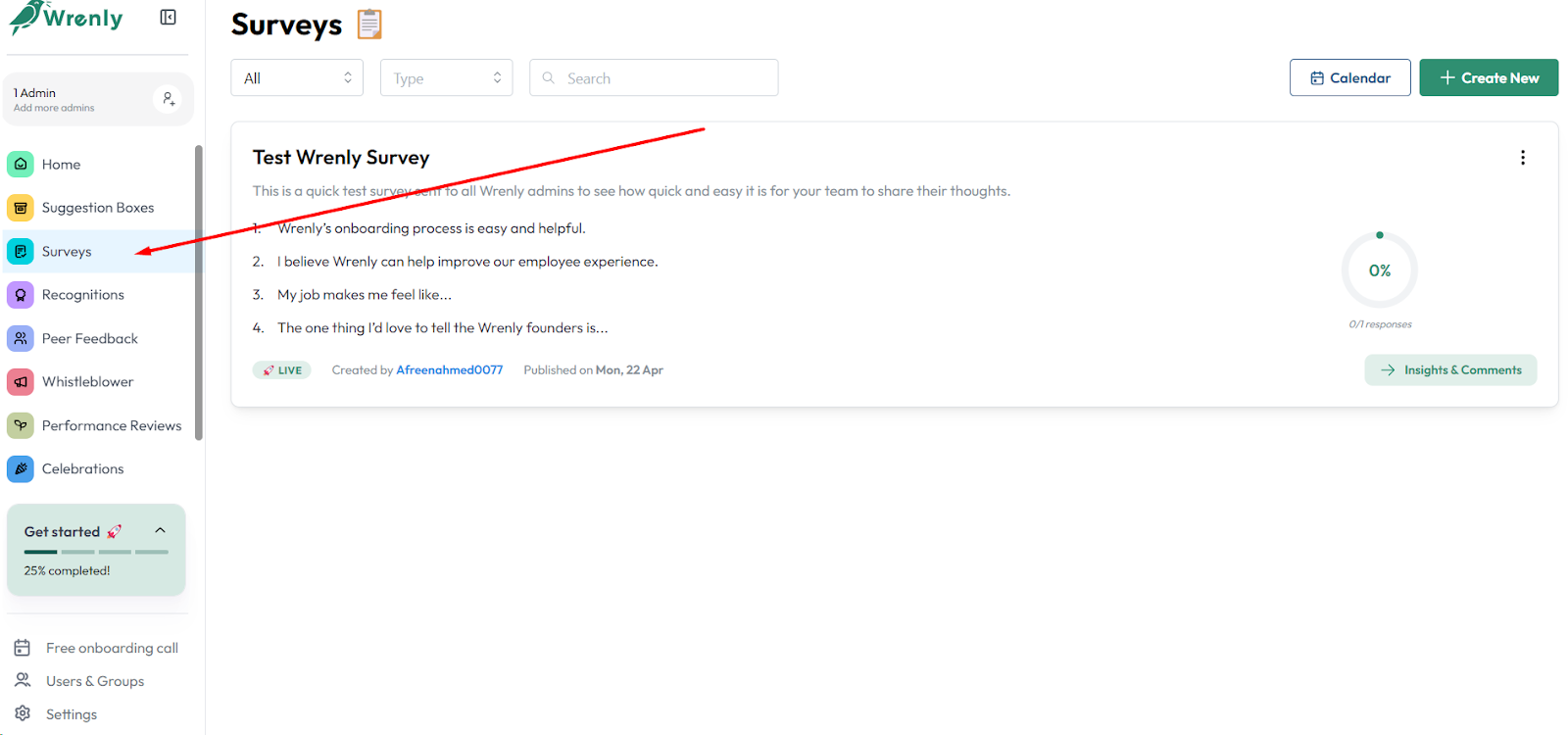Viewport: 1568px width, 735px height.
Task: Click the '25% completed!' text
Action: tap(67, 570)
